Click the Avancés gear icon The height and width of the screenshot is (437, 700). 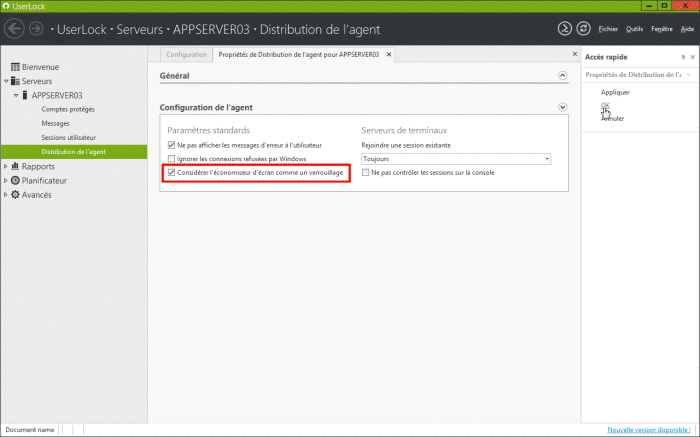pyautogui.click(x=15, y=195)
